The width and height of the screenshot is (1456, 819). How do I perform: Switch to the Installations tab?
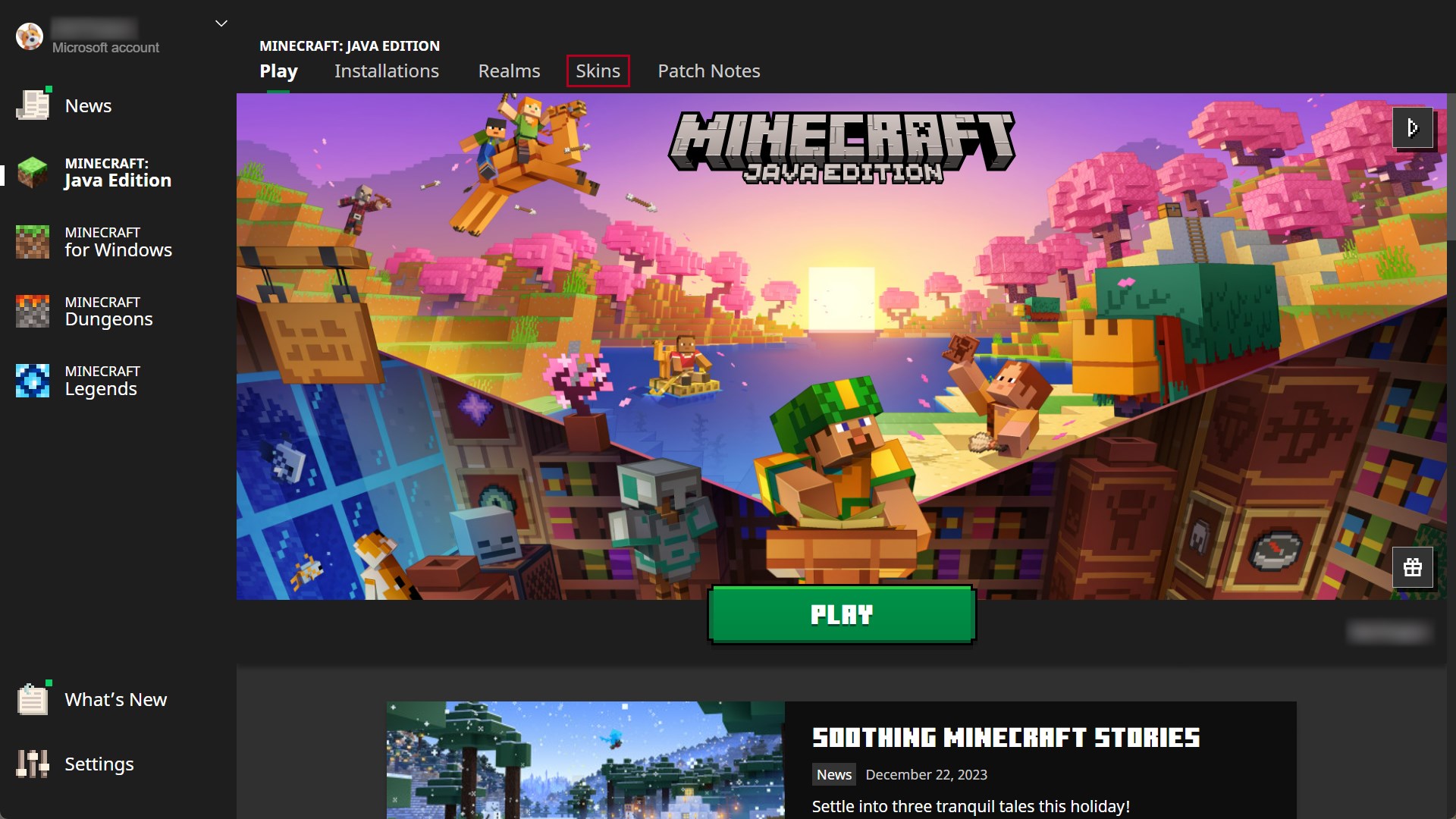point(387,71)
